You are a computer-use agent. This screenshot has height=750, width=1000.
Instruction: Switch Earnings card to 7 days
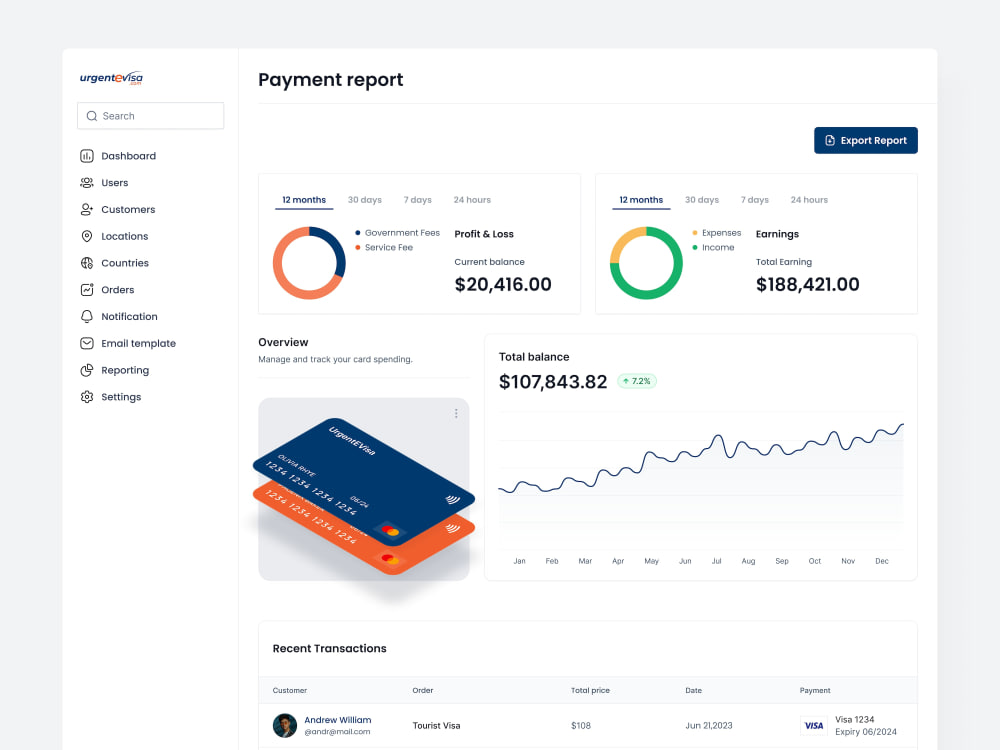pos(755,200)
